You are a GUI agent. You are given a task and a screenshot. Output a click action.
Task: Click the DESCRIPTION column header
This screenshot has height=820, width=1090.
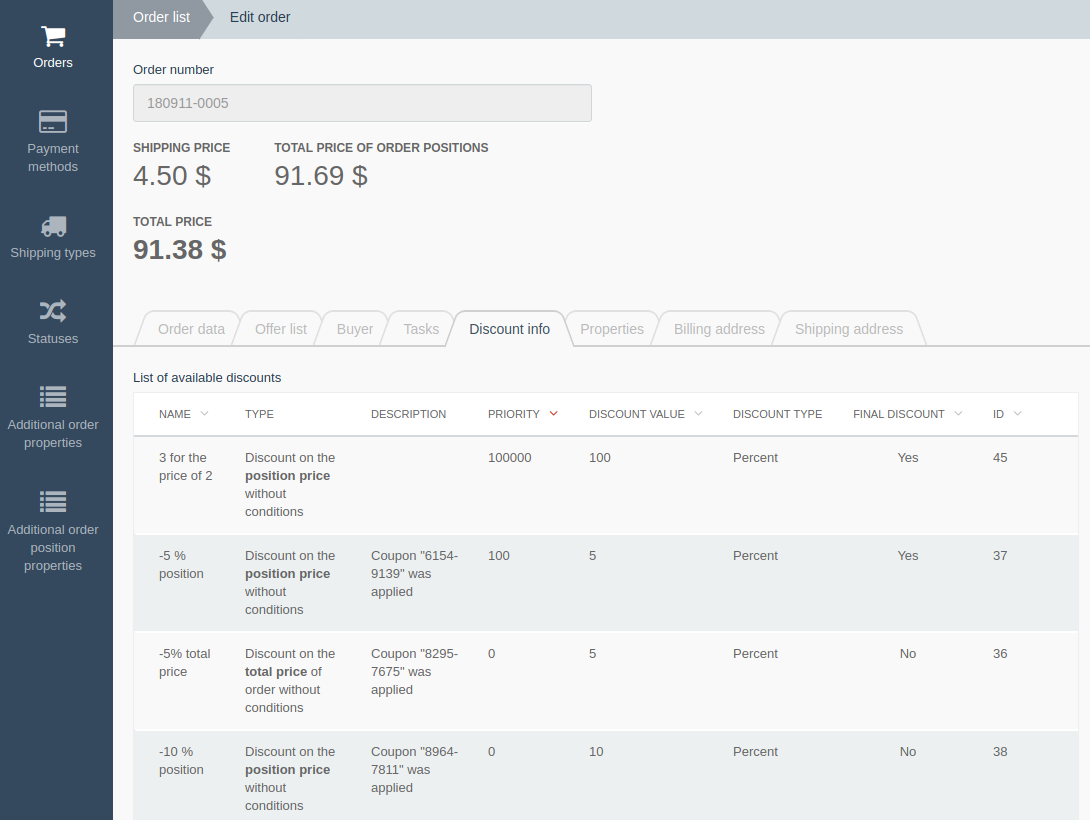408,414
